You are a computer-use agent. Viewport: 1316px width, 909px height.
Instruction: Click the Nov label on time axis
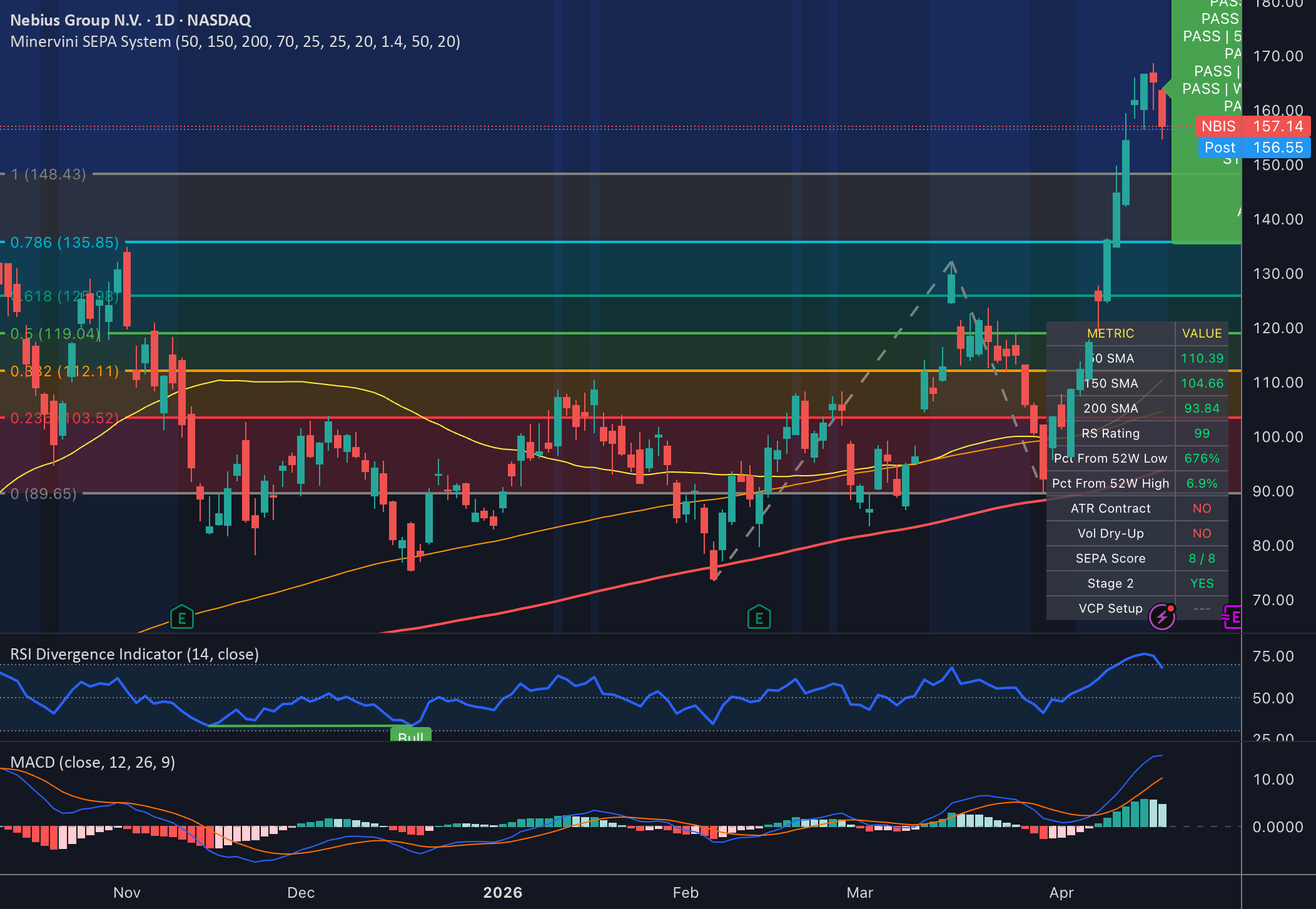(x=127, y=893)
